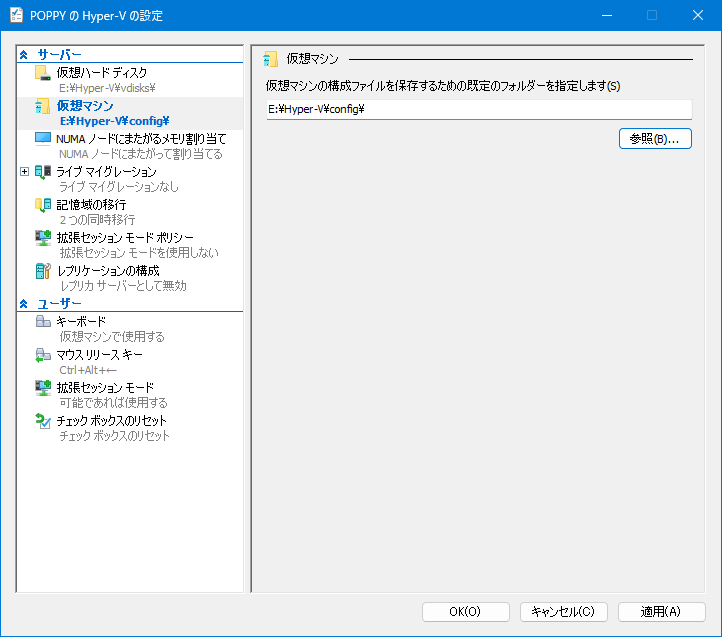The image size is (722, 637).
Task: Click the 拡張セッション モードを使用しない subtext
Action: click(139, 253)
